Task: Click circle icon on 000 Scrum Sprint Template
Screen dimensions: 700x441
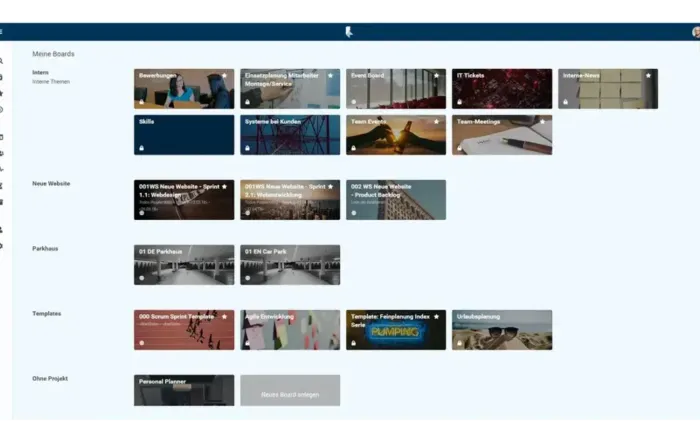Action: 142,343
